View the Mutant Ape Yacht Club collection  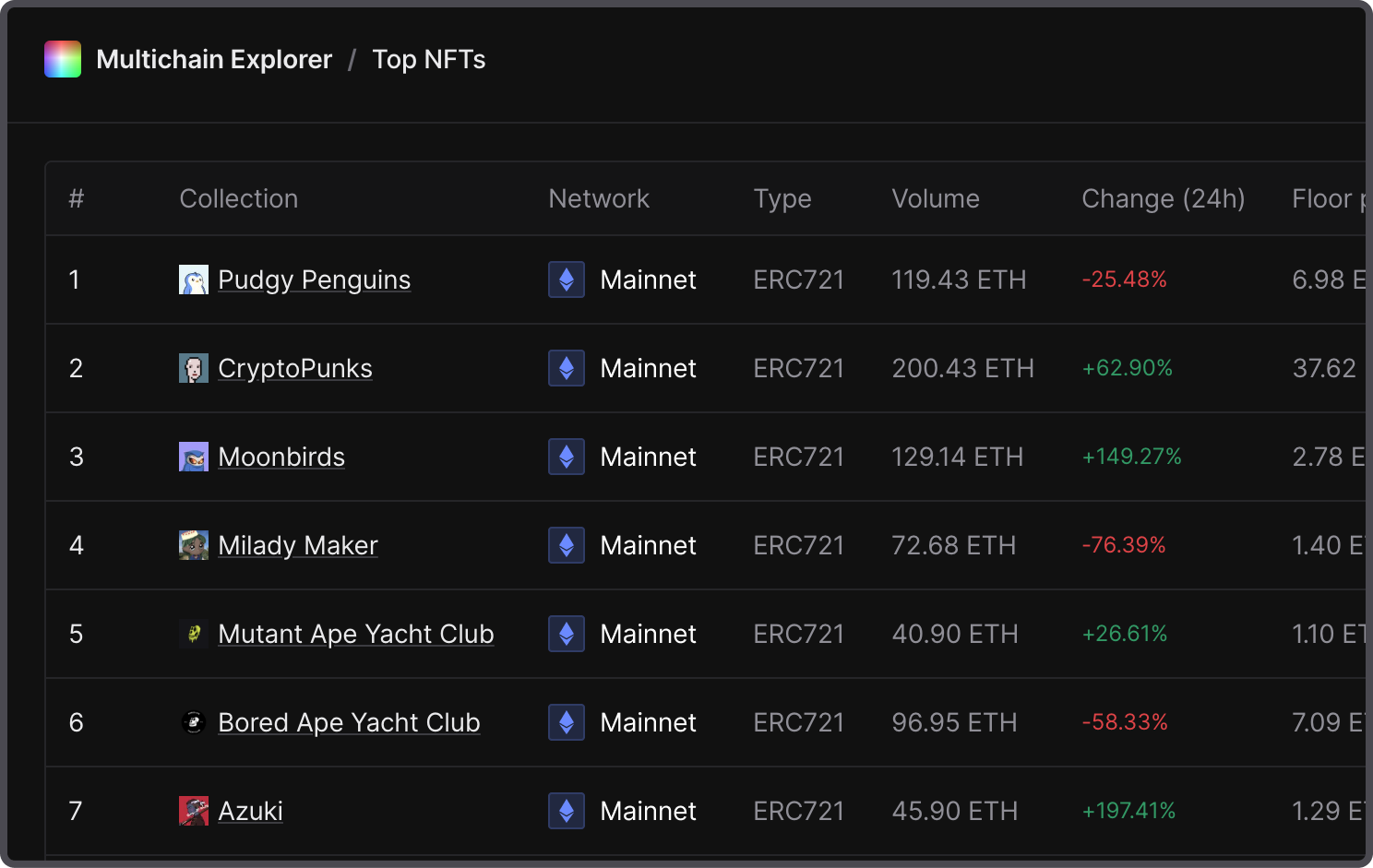point(356,634)
